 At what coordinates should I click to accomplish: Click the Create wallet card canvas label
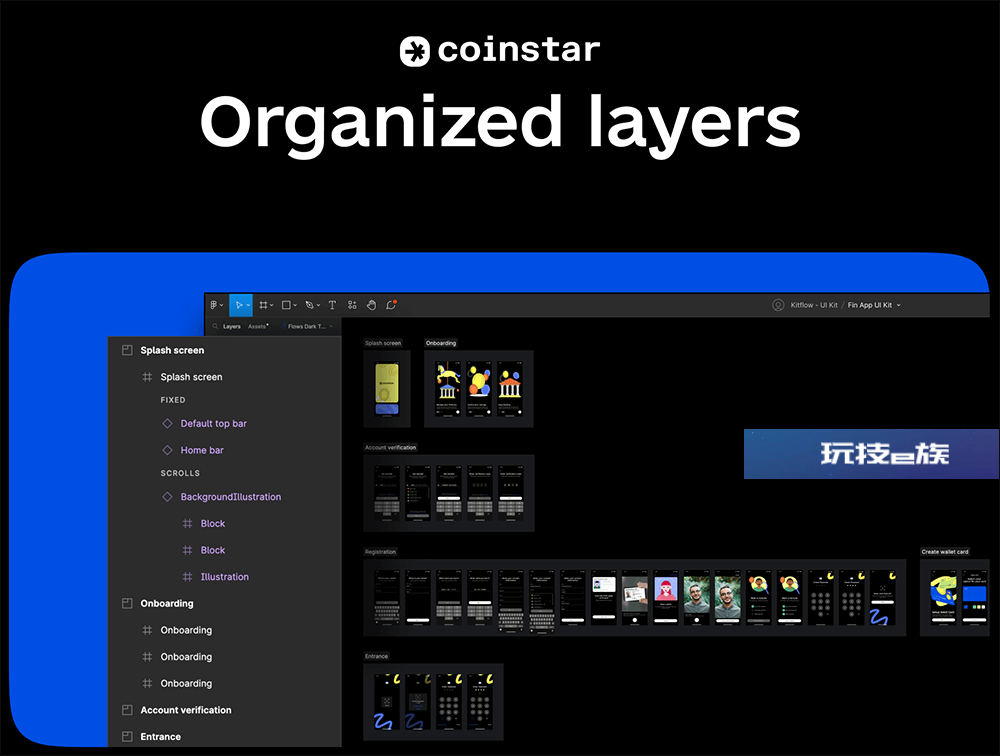click(x=945, y=552)
